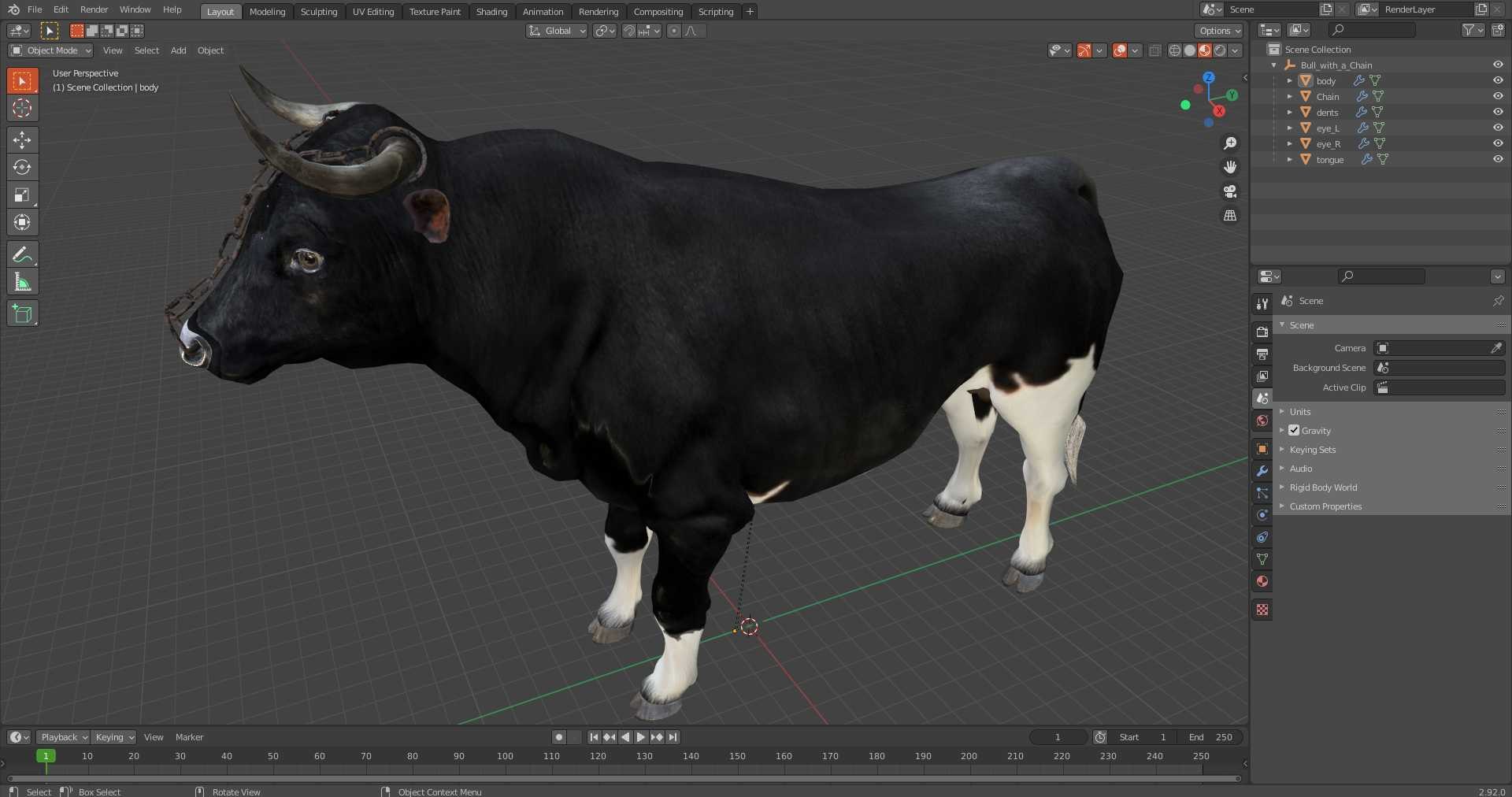Switch to the Sculpting workspace tab
This screenshot has height=797, width=1512.
pos(319,12)
